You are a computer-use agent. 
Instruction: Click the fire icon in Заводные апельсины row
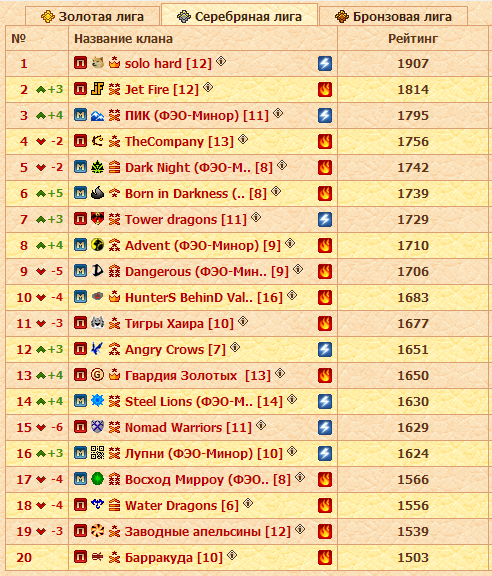coord(325,532)
